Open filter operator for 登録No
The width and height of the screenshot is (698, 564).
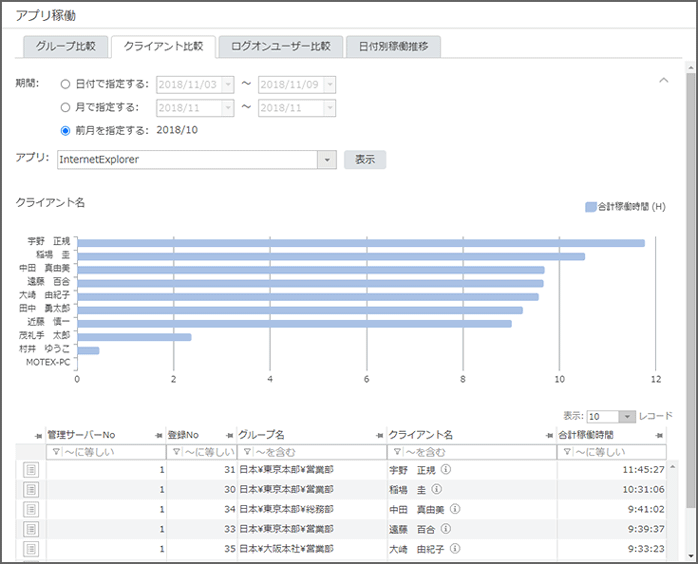176,452
